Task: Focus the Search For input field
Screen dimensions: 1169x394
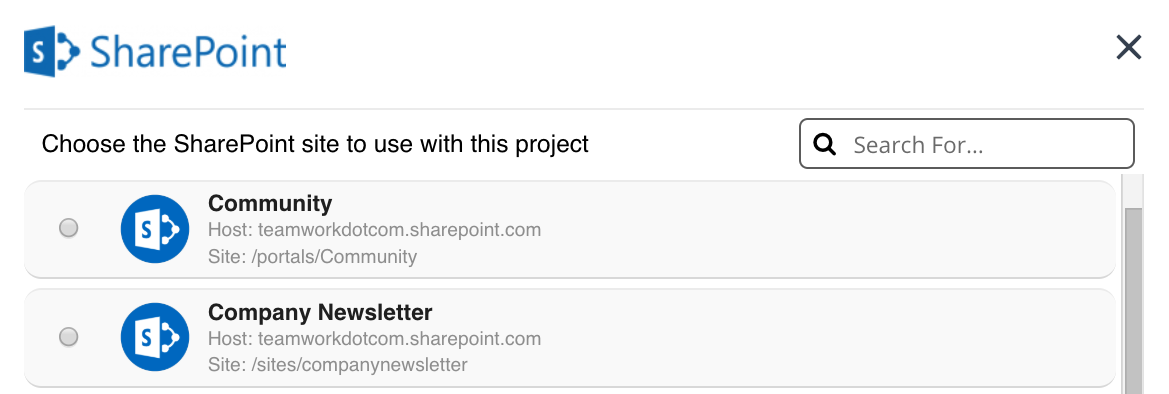Action: (967, 143)
